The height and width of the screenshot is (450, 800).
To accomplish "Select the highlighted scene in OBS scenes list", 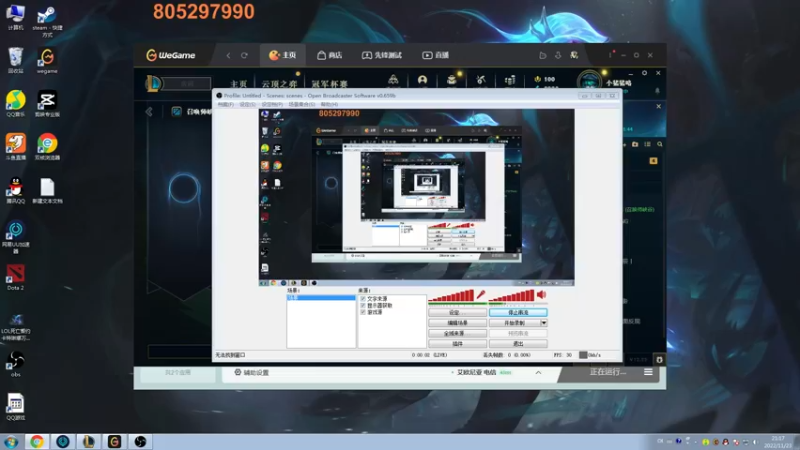I will tap(321, 297).
